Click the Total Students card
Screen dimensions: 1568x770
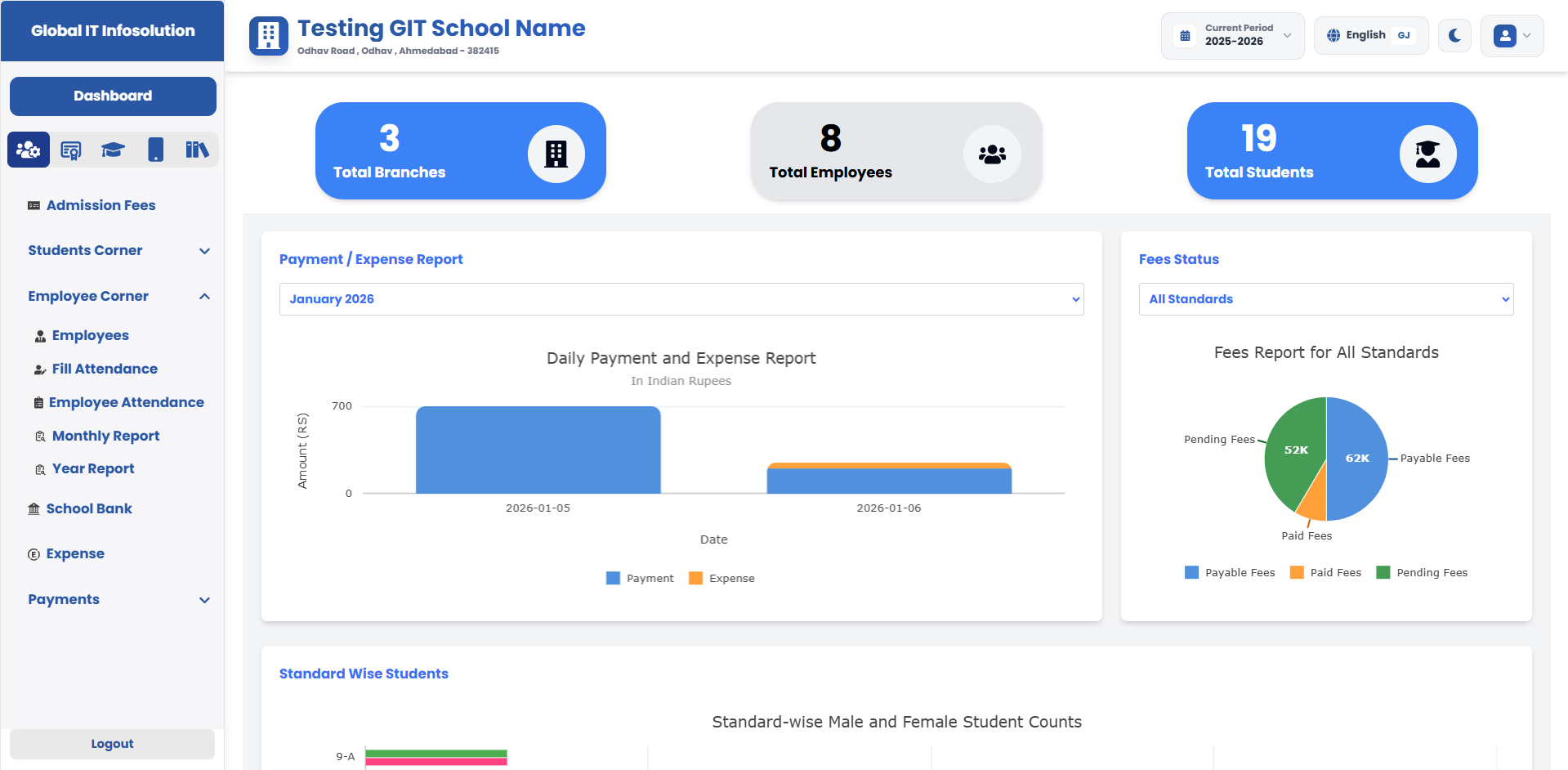click(1332, 150)
